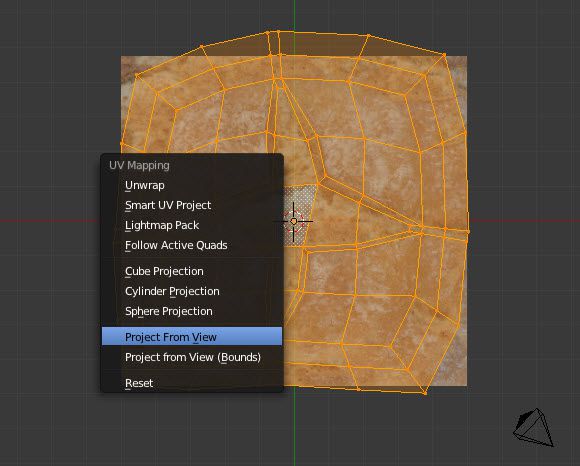
Task: Select the mesh's bottom-right corner vertex
Action: click(x=425, y=393)
